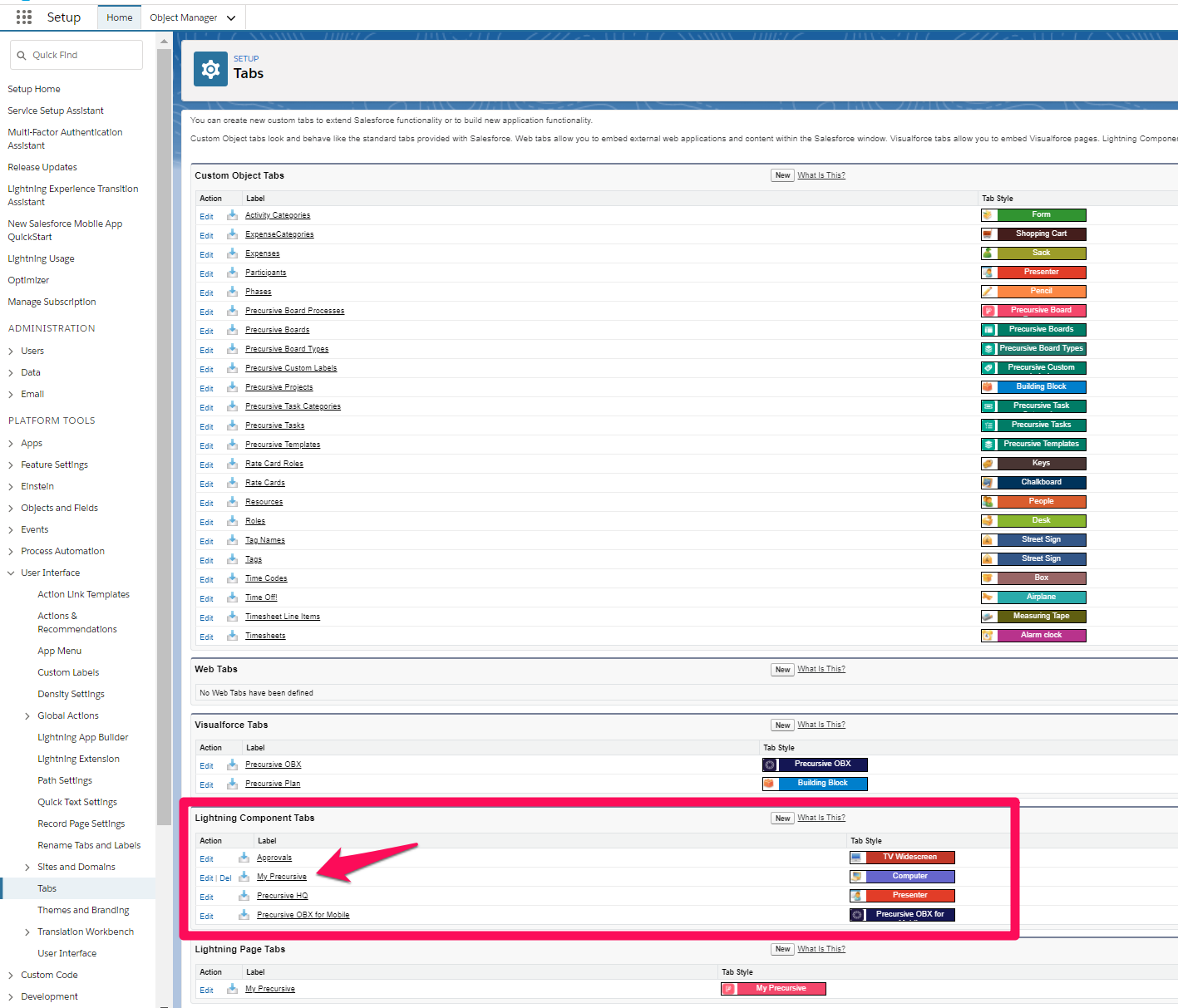Expand the Global Actions item
The width and height of the screenshot is (1178, 1008).
click(27, 716)
